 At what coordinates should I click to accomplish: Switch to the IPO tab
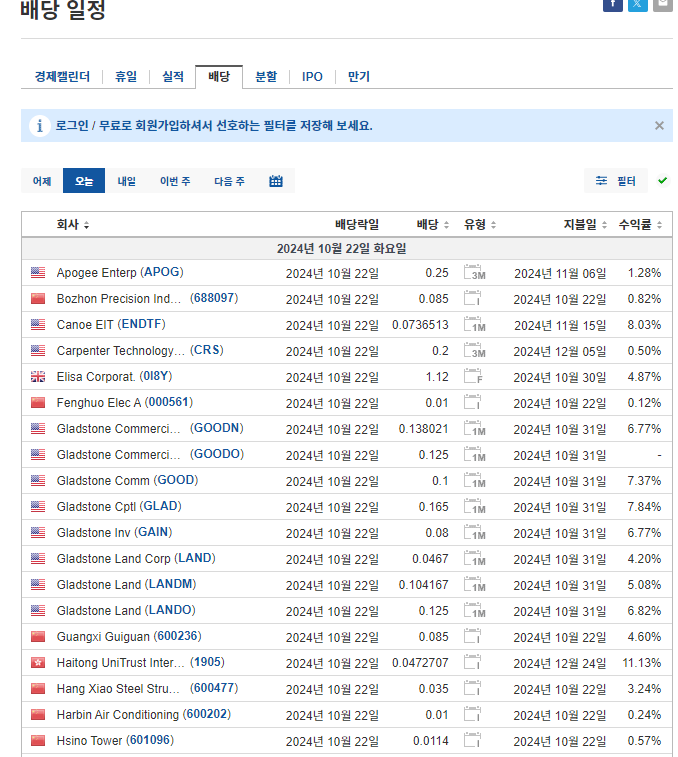312,77
